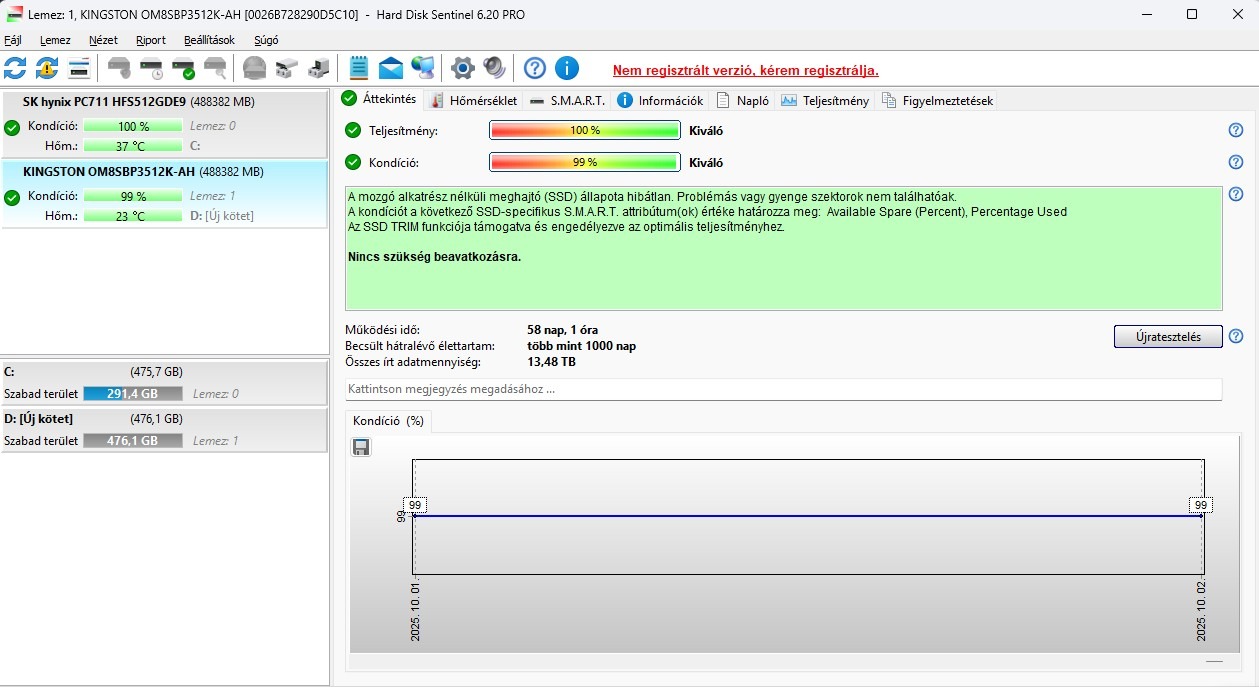Click the blue envelope e-mail toolbar icon

[391, 68]
